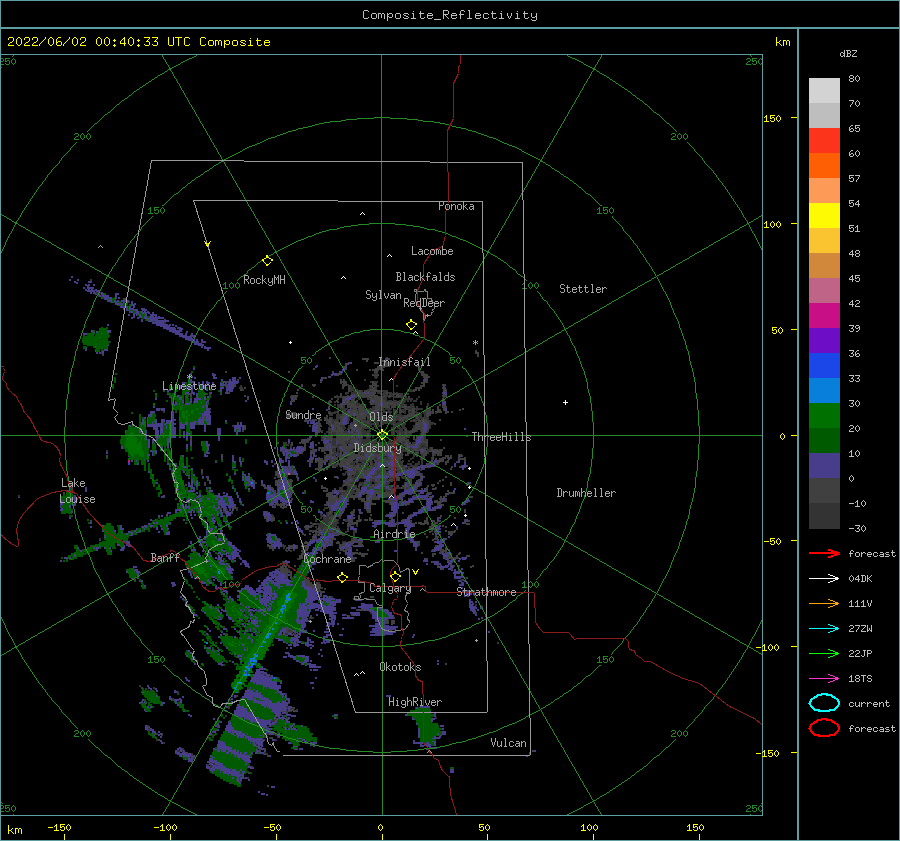900x841 pixels.
Task: Click the Sylvan label
Action: (x=383, y=295)
